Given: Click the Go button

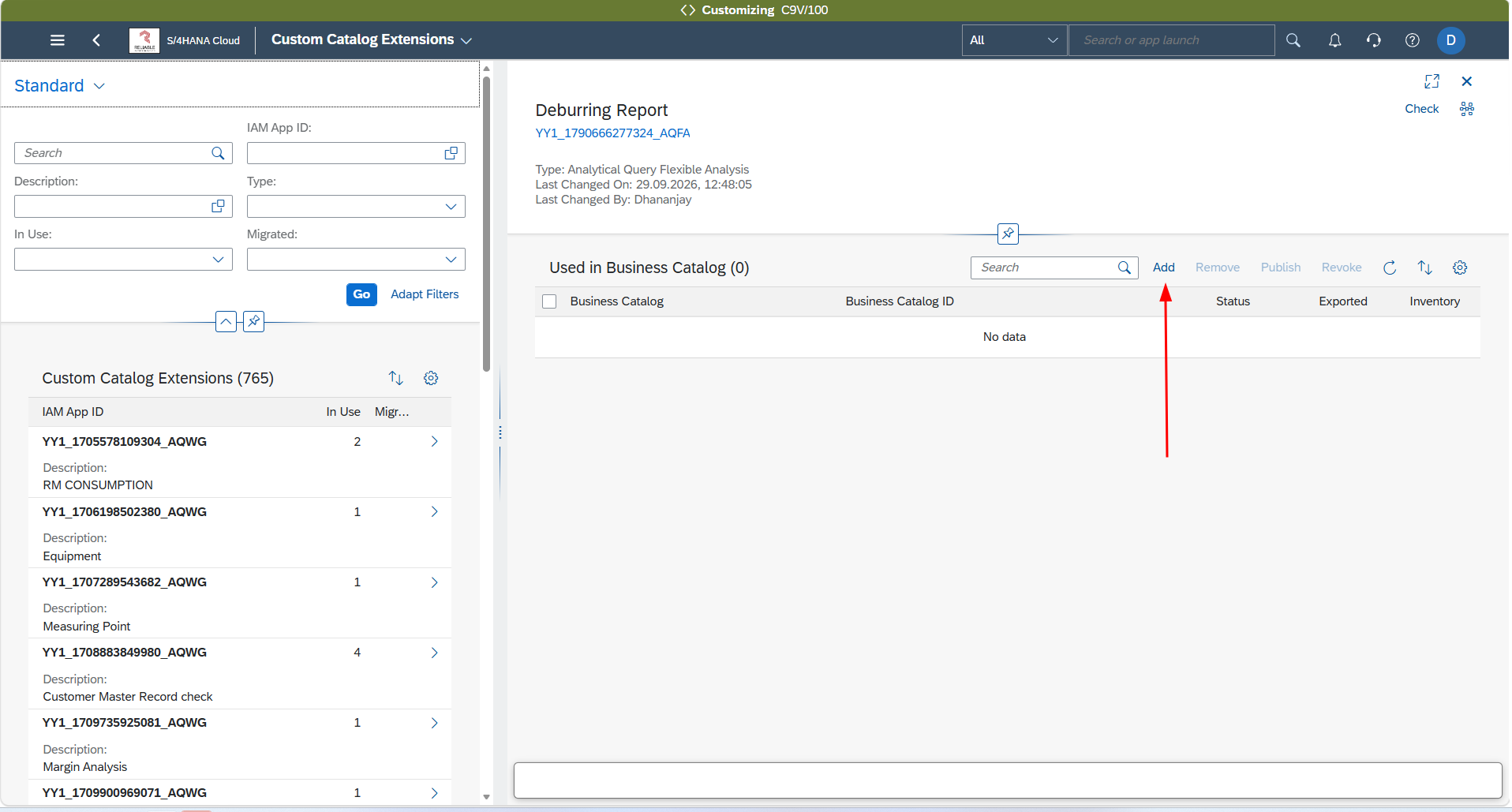Looking at the screenshot, I should click(x=361, y=294).
